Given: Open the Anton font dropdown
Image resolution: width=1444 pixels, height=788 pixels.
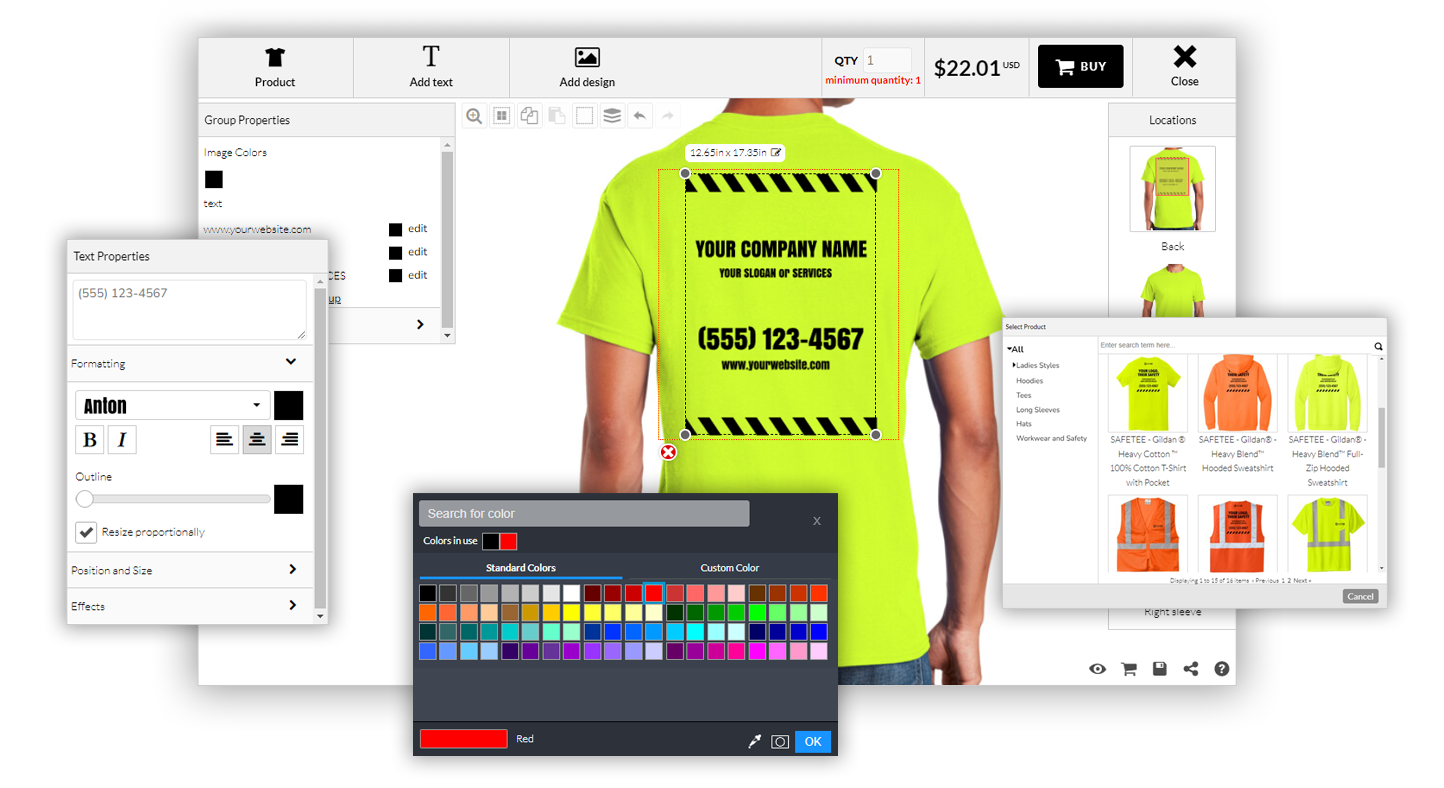Looking at the screenshot, I should (172, 405).
